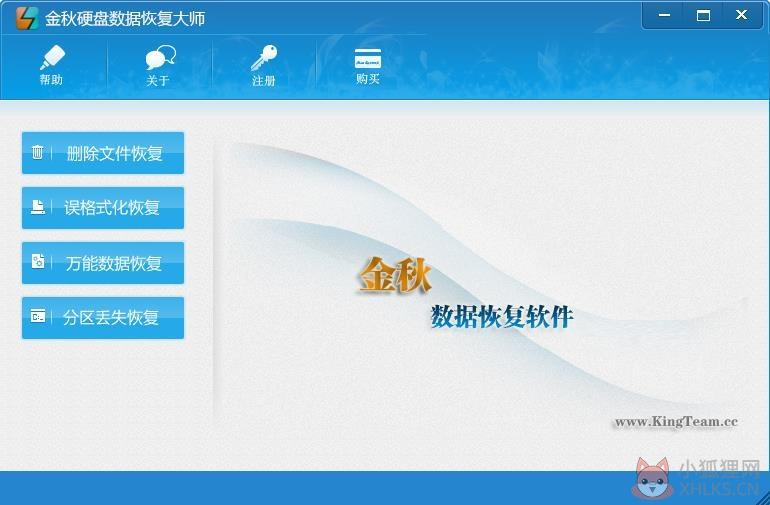The width and height of the screenshot is (770, 505).
Task: Open the 关于 about chat bubble icon
Action: [160, 58]
